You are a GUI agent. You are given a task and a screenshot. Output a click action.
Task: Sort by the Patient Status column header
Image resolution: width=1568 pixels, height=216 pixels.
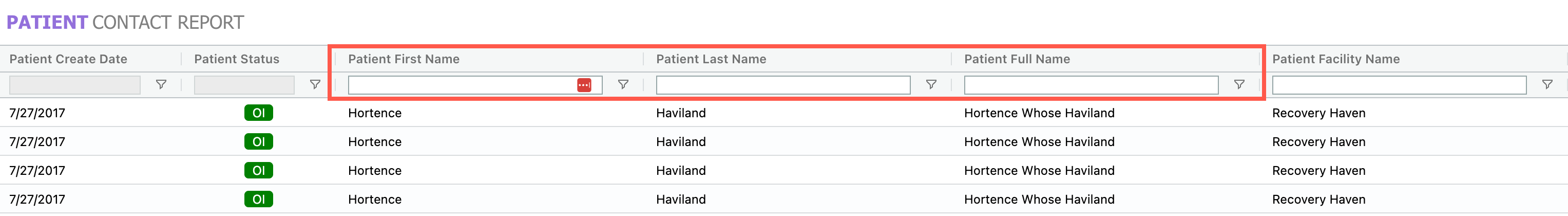pyautogui.click(x=236, y=59)
